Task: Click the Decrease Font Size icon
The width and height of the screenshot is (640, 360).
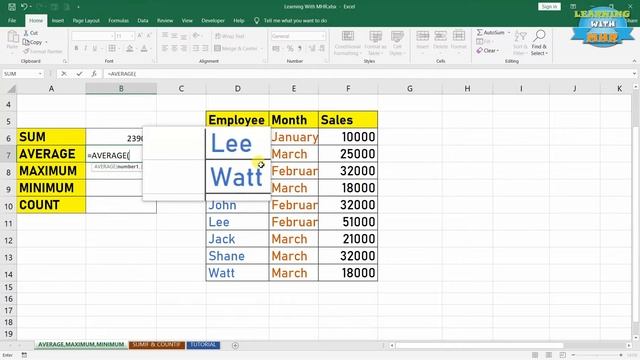Action: tap(149, 36)
